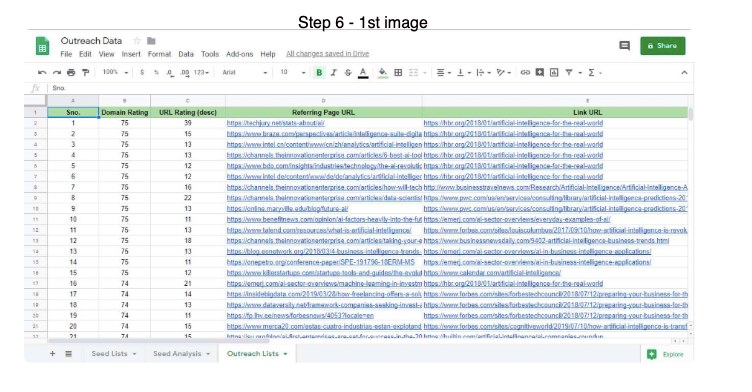Click the formula bar showing Sno.

tap(369, 88)
